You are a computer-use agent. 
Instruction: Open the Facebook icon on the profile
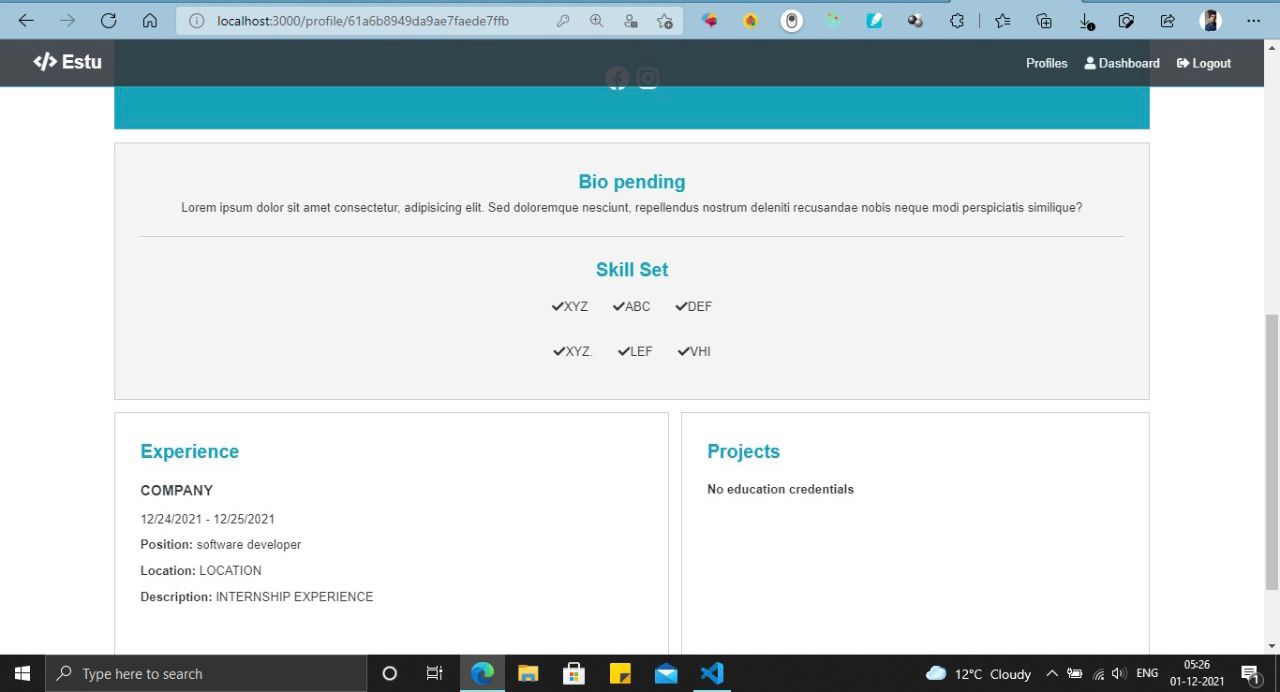point(617,78)
